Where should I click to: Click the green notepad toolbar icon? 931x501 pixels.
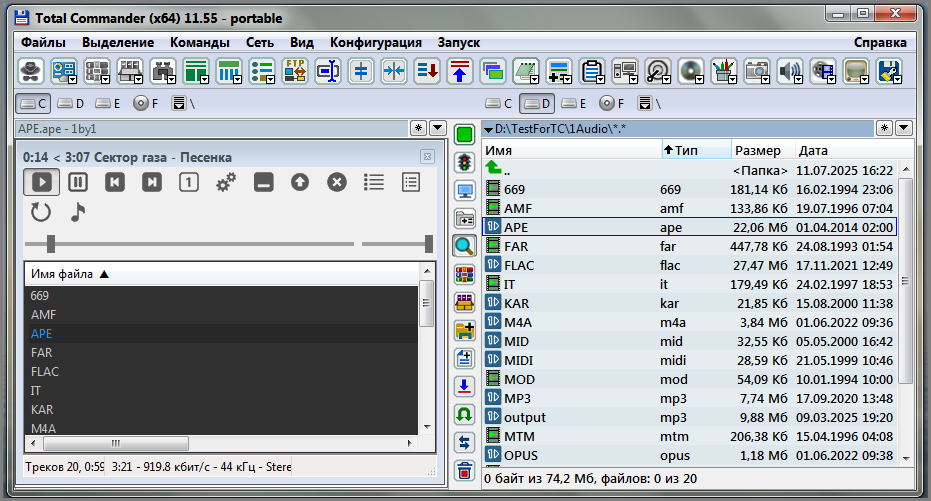[525, 72]
